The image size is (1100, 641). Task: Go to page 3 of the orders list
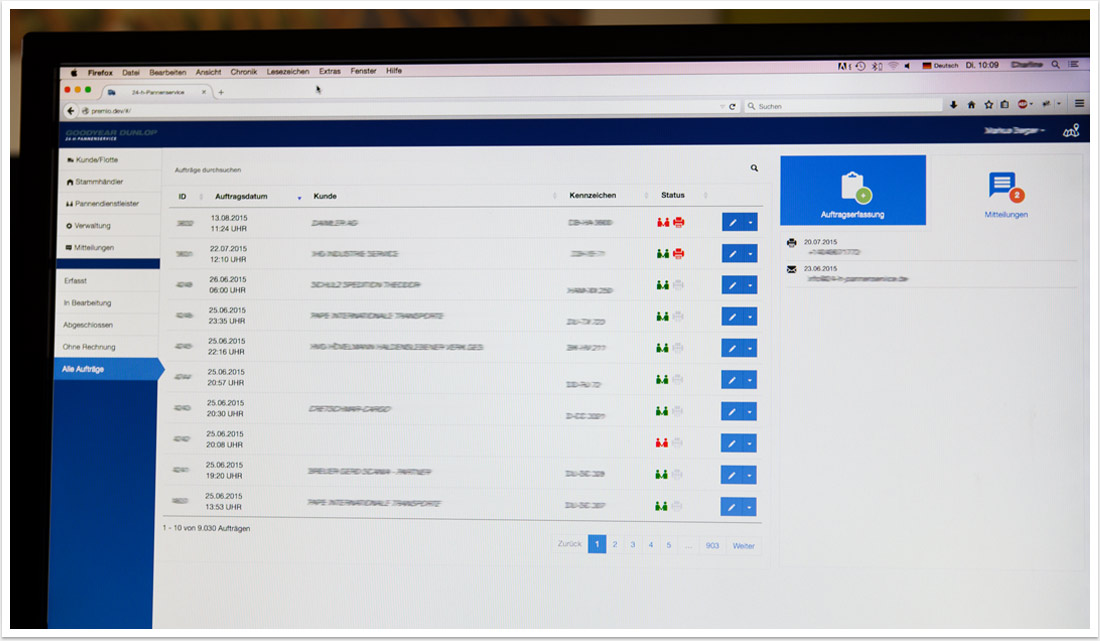[x=632, y=545]
